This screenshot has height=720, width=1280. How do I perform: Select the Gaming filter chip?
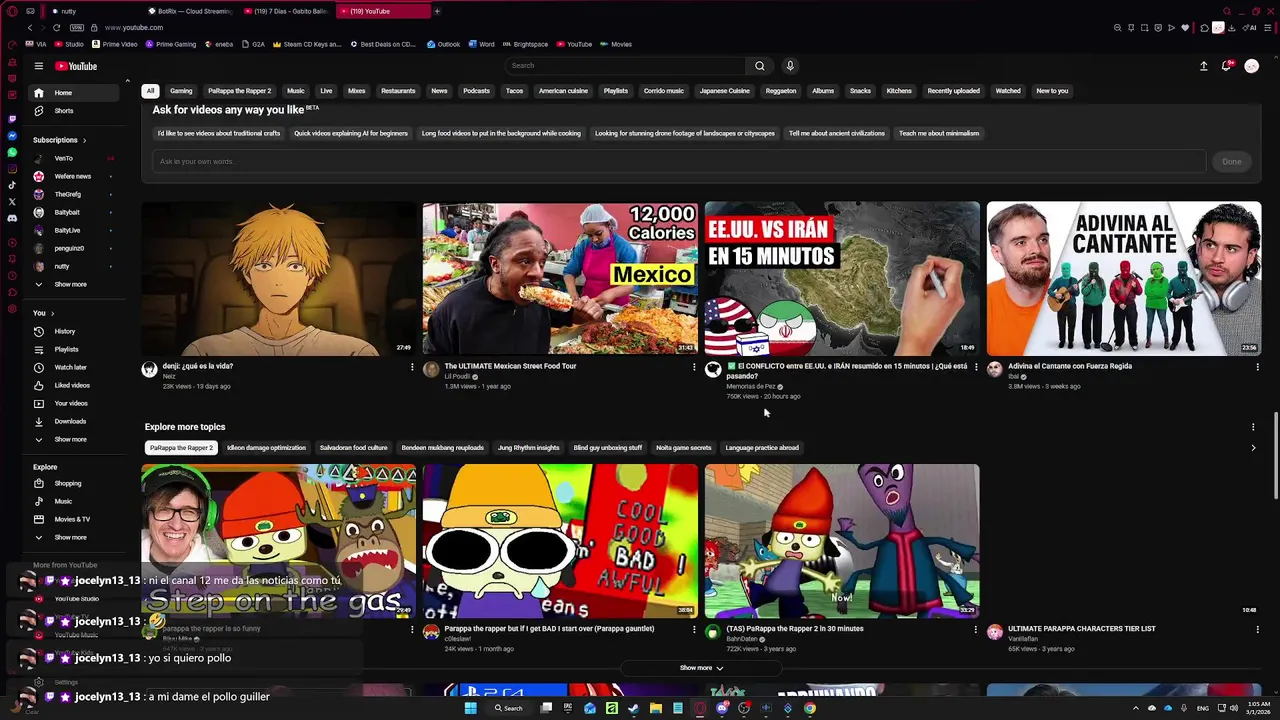(x=181, y=91)
